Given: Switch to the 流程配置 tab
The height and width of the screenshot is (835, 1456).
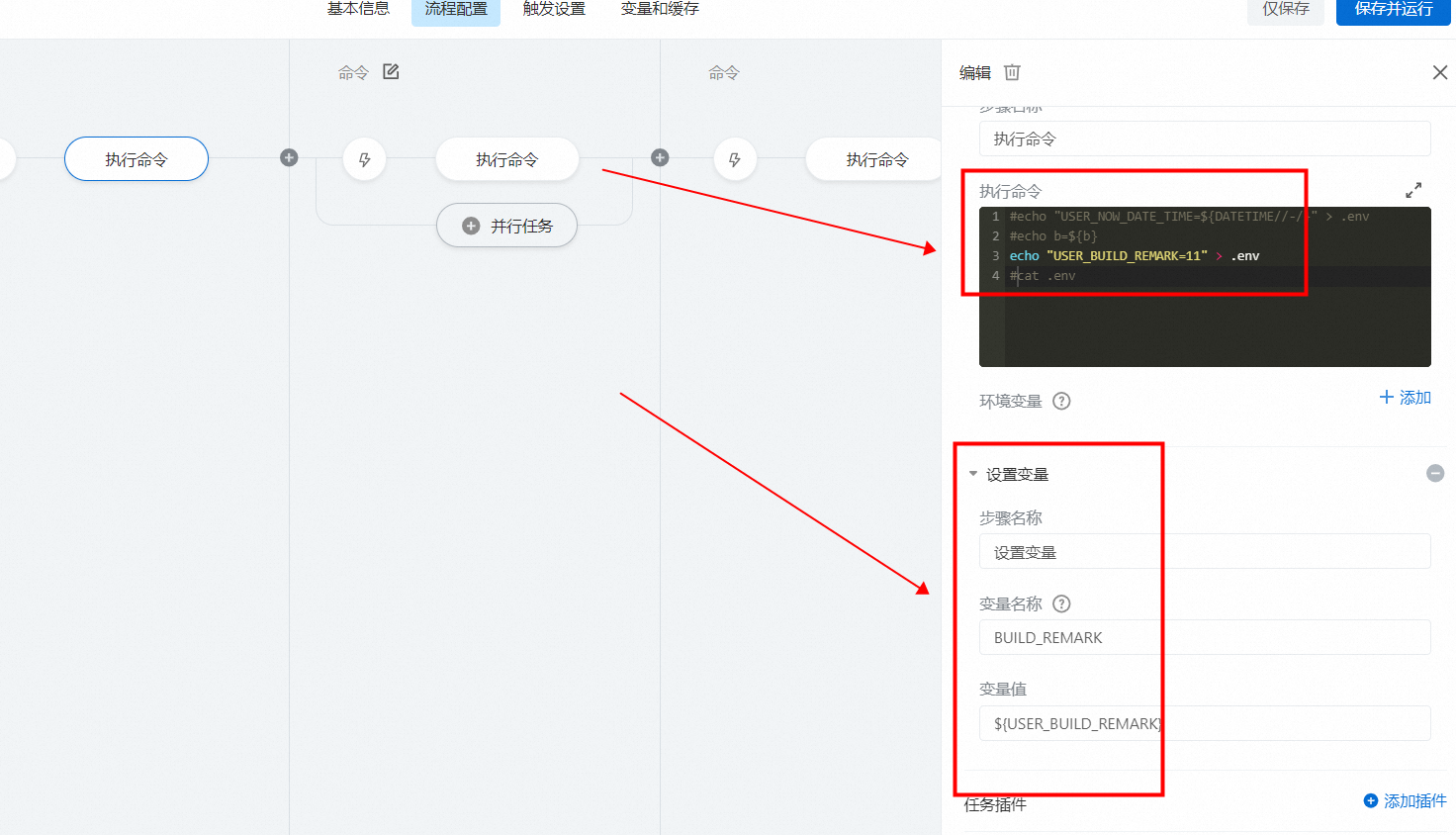Looking at the screenshot, I should (x=456, y=9).
